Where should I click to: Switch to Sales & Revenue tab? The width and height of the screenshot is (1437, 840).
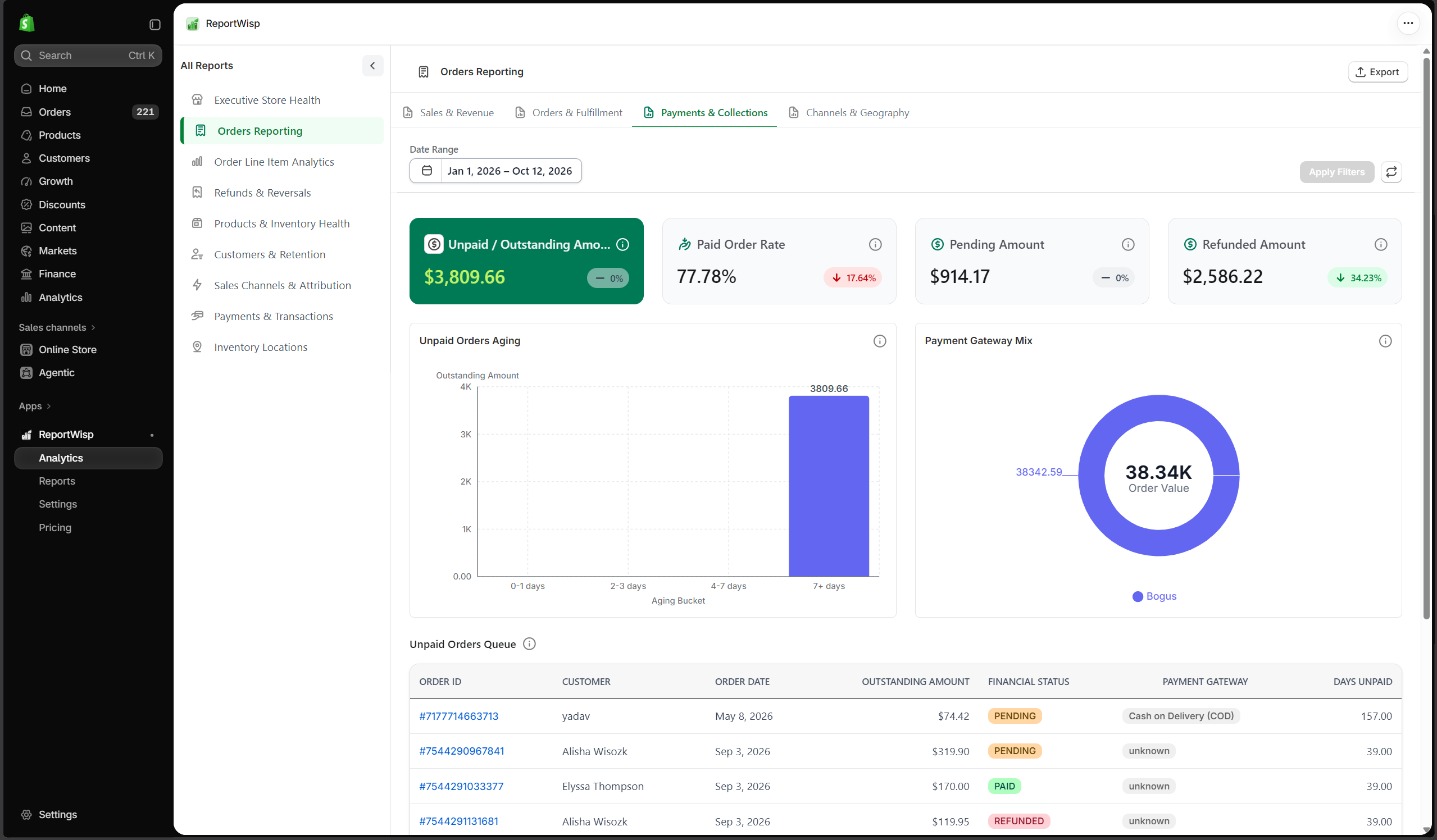[x=448, y=113]
